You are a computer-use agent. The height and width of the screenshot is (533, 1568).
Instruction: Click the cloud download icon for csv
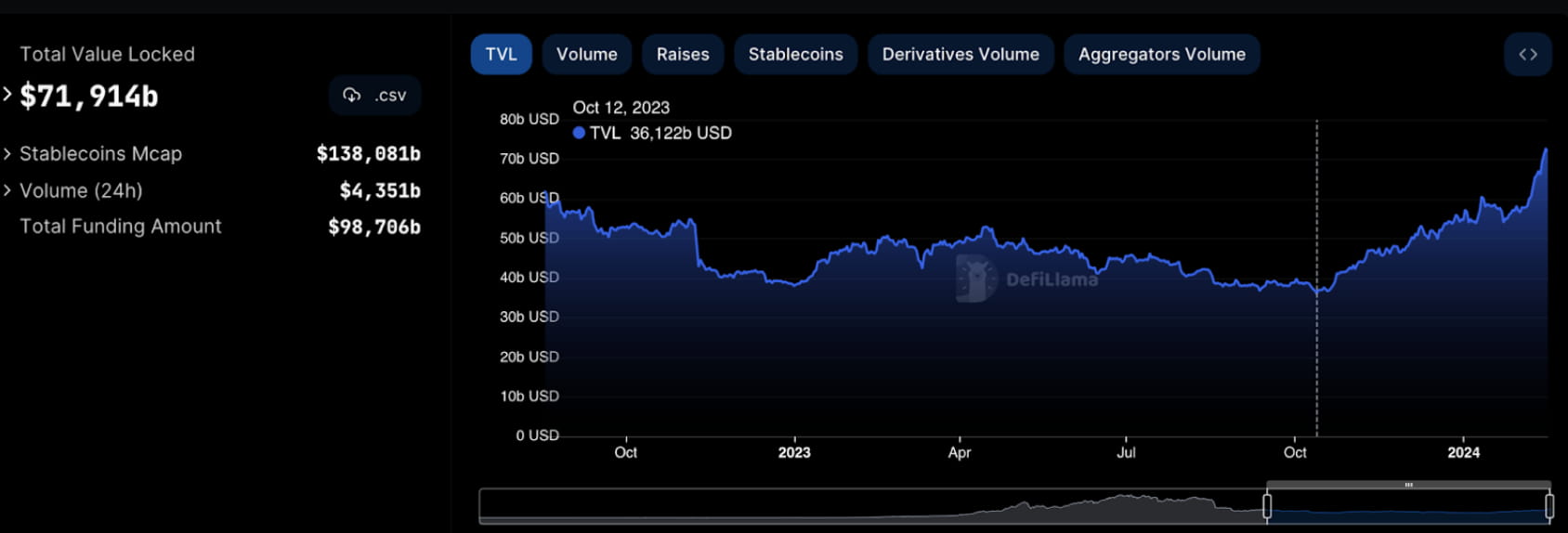tap(352, 96)
